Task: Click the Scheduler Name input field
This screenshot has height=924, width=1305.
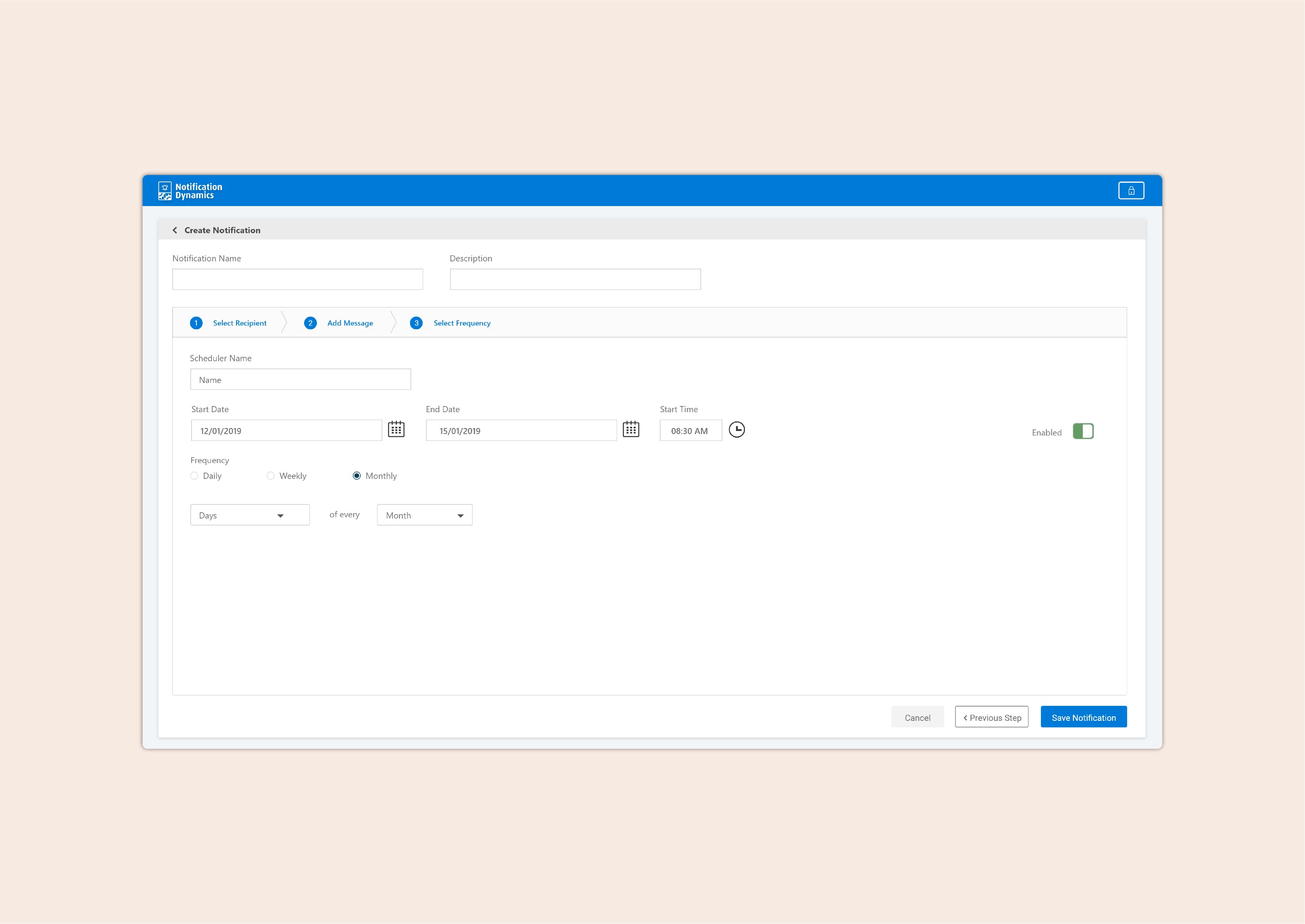Action: click(x=300, y=380)
